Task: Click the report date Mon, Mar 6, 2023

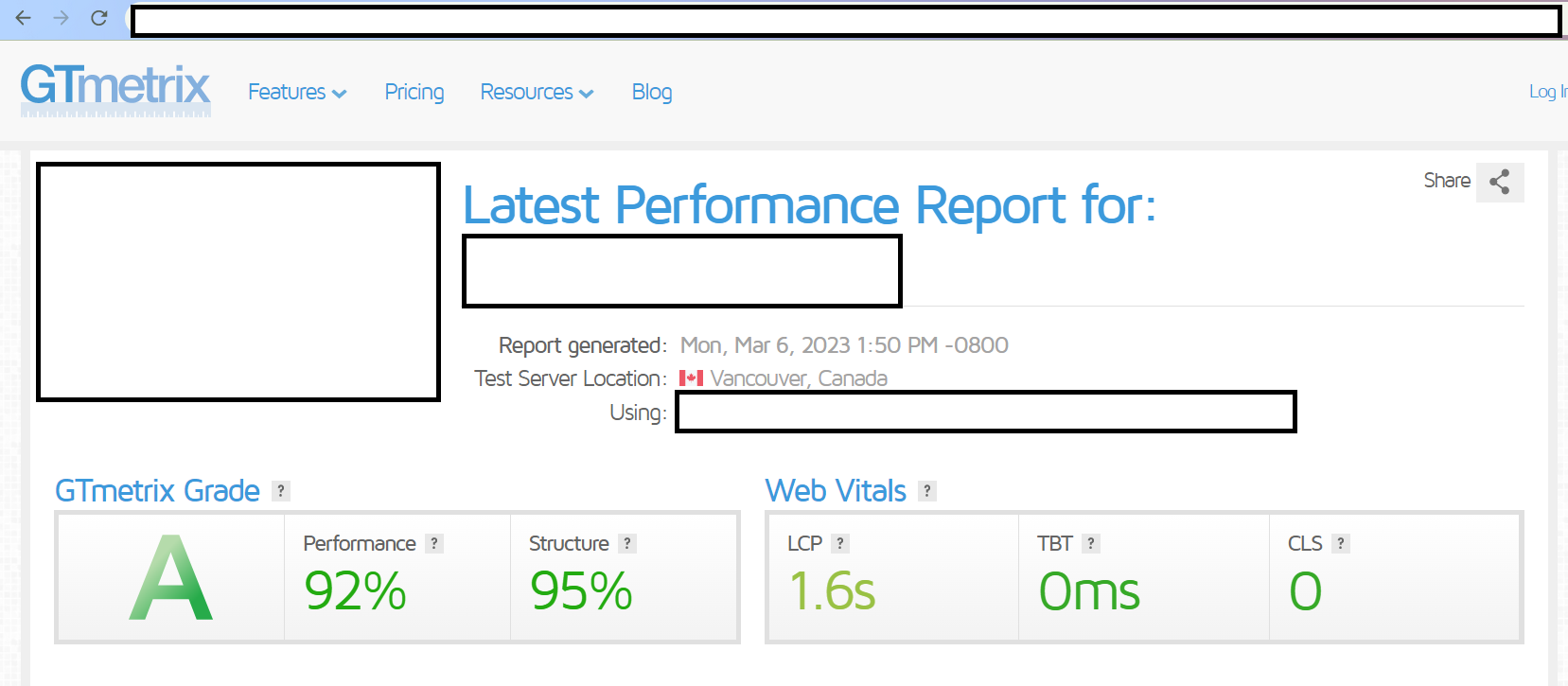Action: tap(844, 345)
